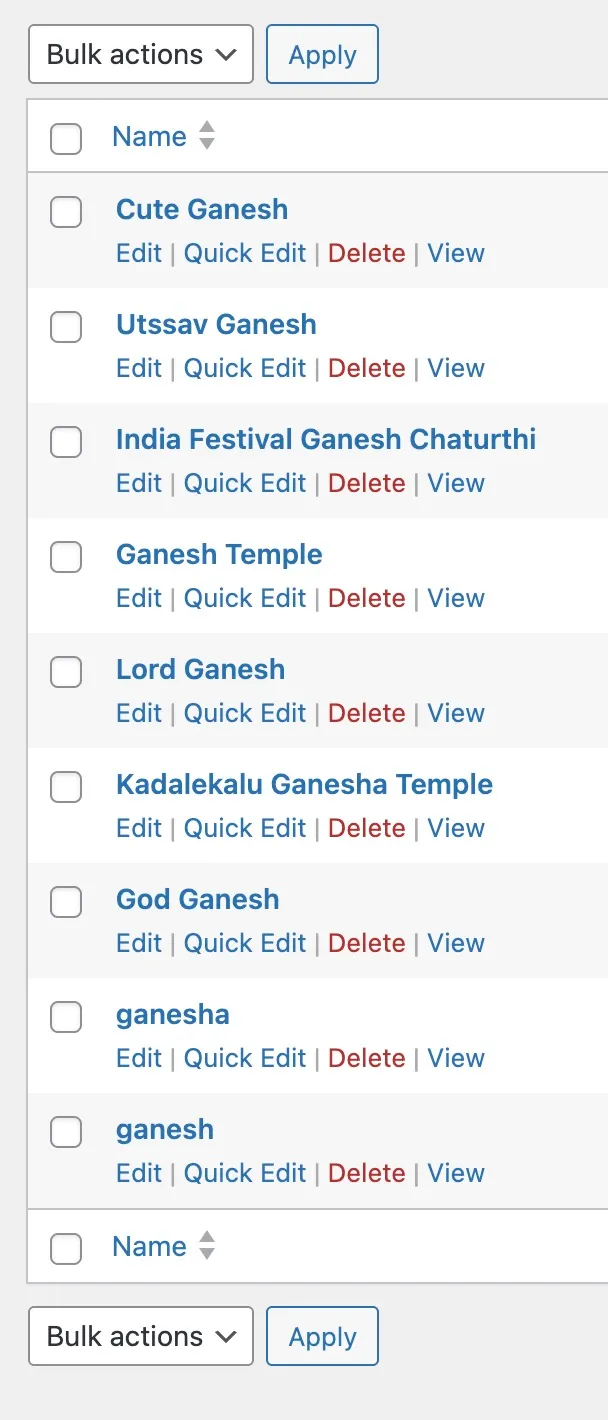Edit the God Ganesh tag
The width and height of the screenshot is (608, 1420).
[138, 943]
